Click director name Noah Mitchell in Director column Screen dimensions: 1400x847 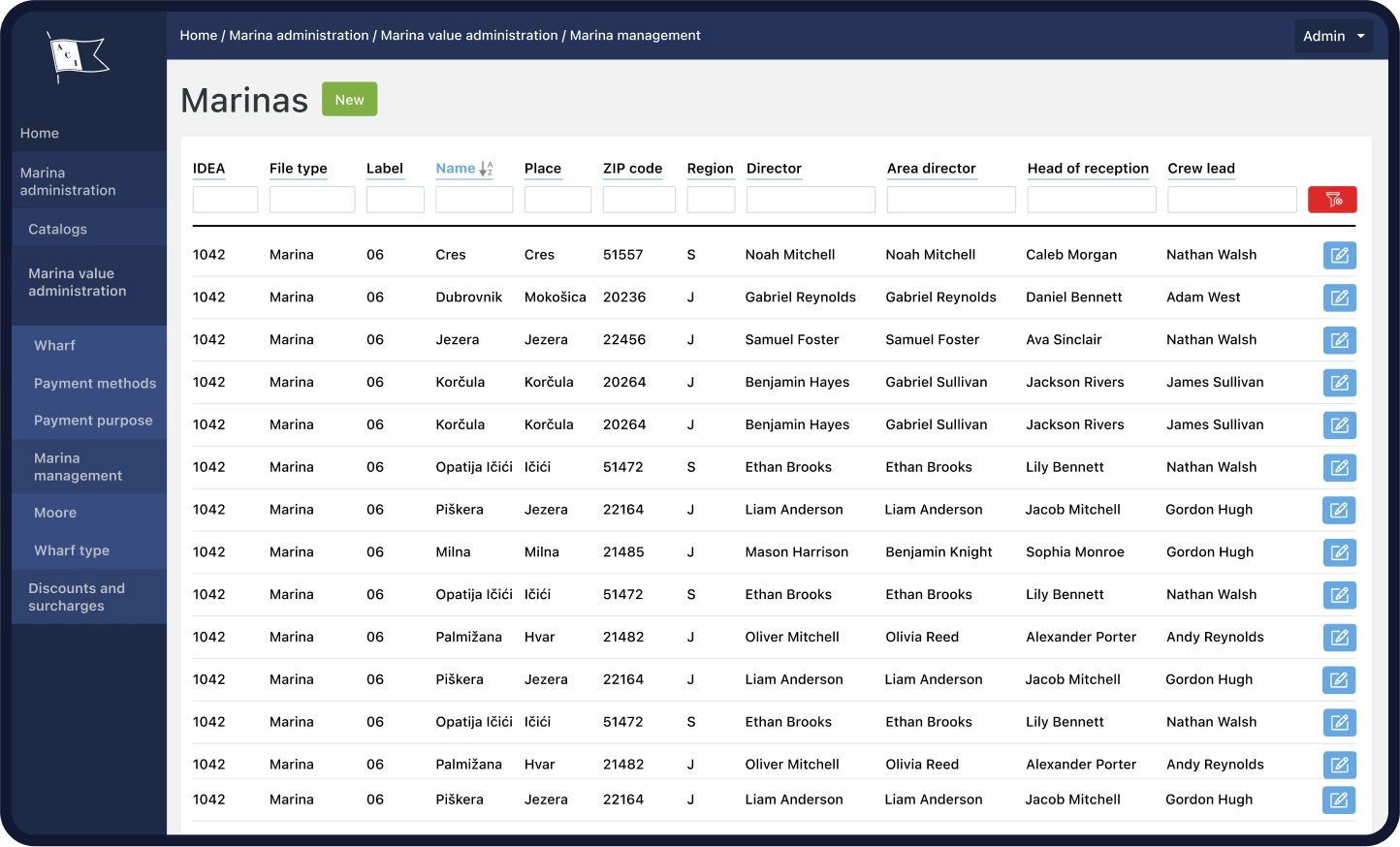790,255
